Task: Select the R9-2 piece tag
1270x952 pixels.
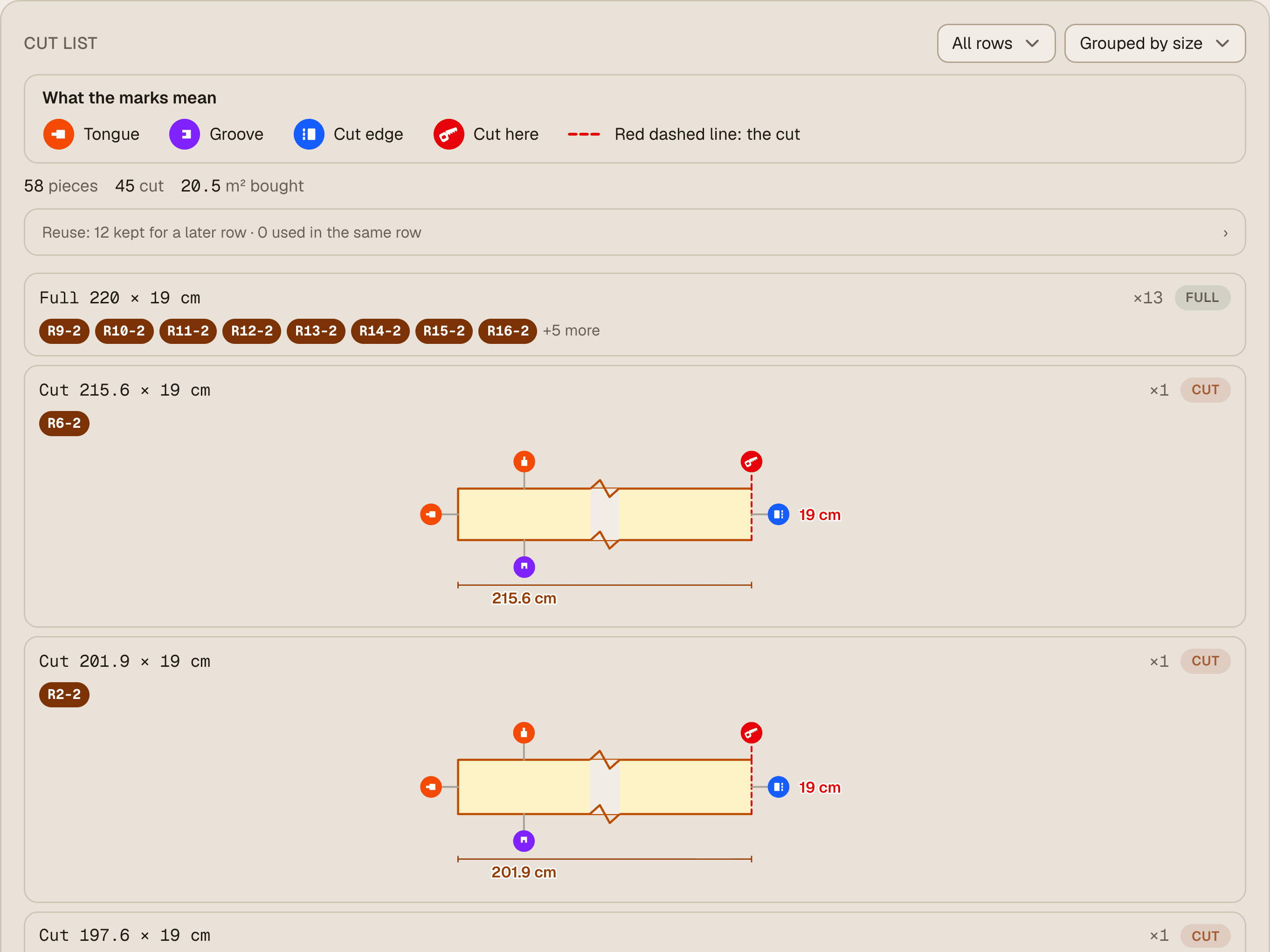Action: click(x=64, y=331)
